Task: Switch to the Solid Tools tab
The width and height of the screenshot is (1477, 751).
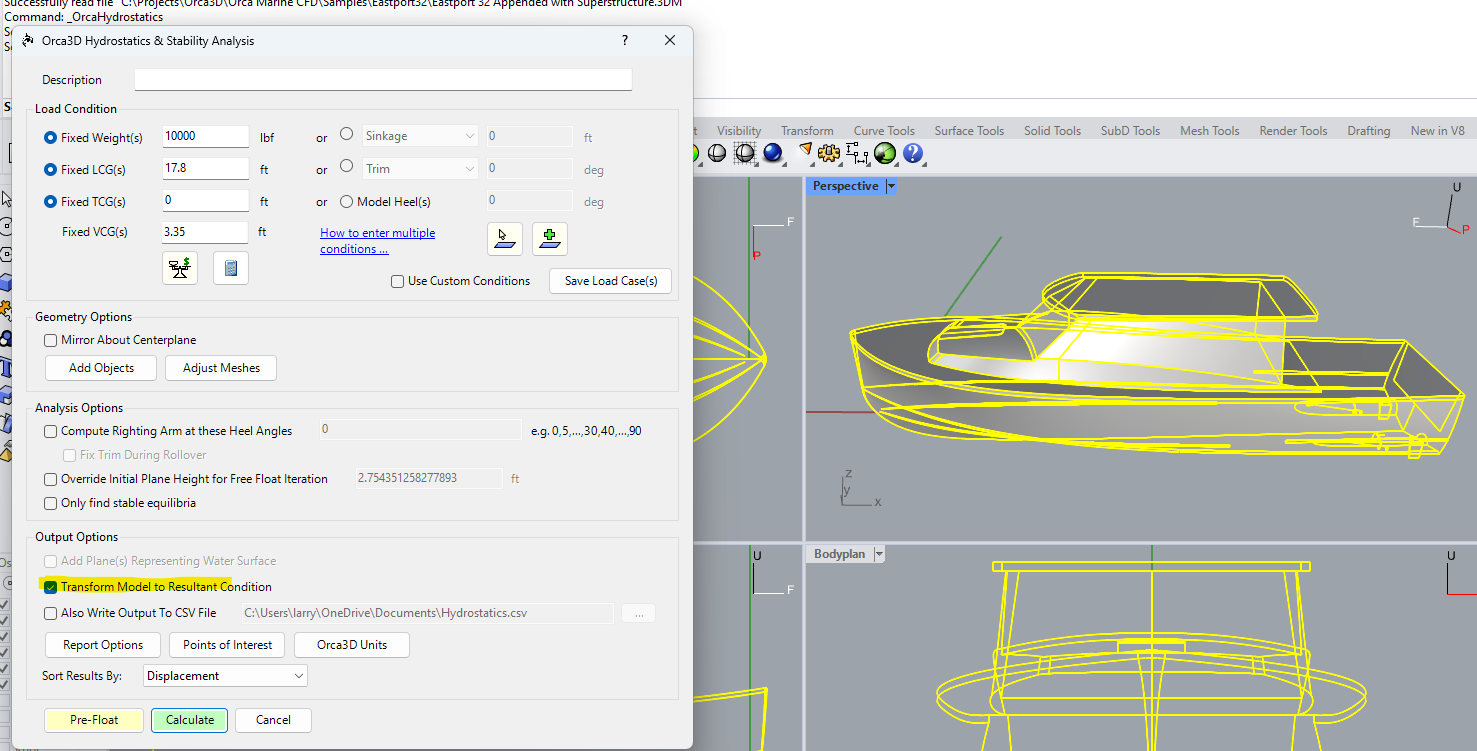Action: (x=1052, y=131)
